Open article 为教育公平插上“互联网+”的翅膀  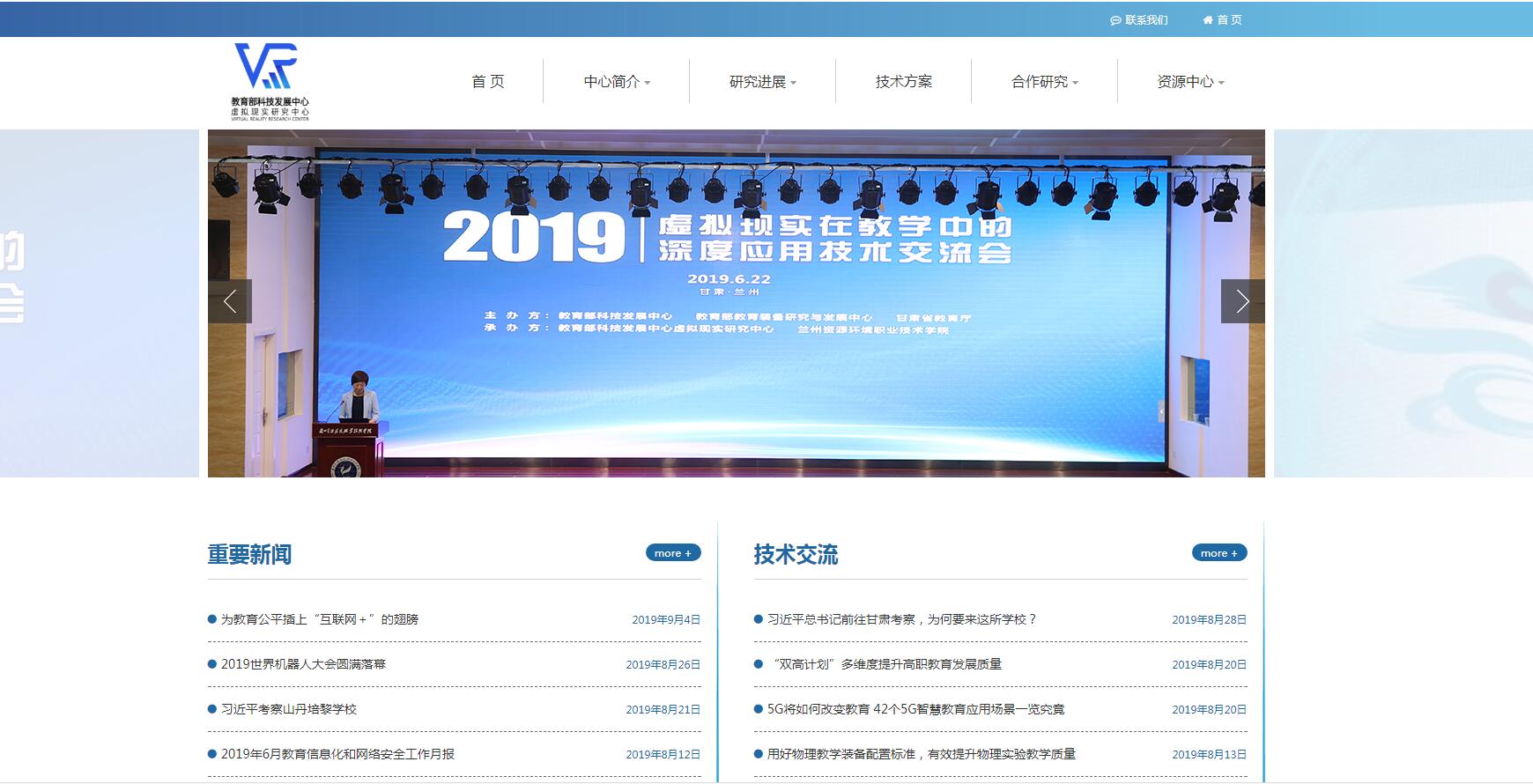[x=319, y=619]
